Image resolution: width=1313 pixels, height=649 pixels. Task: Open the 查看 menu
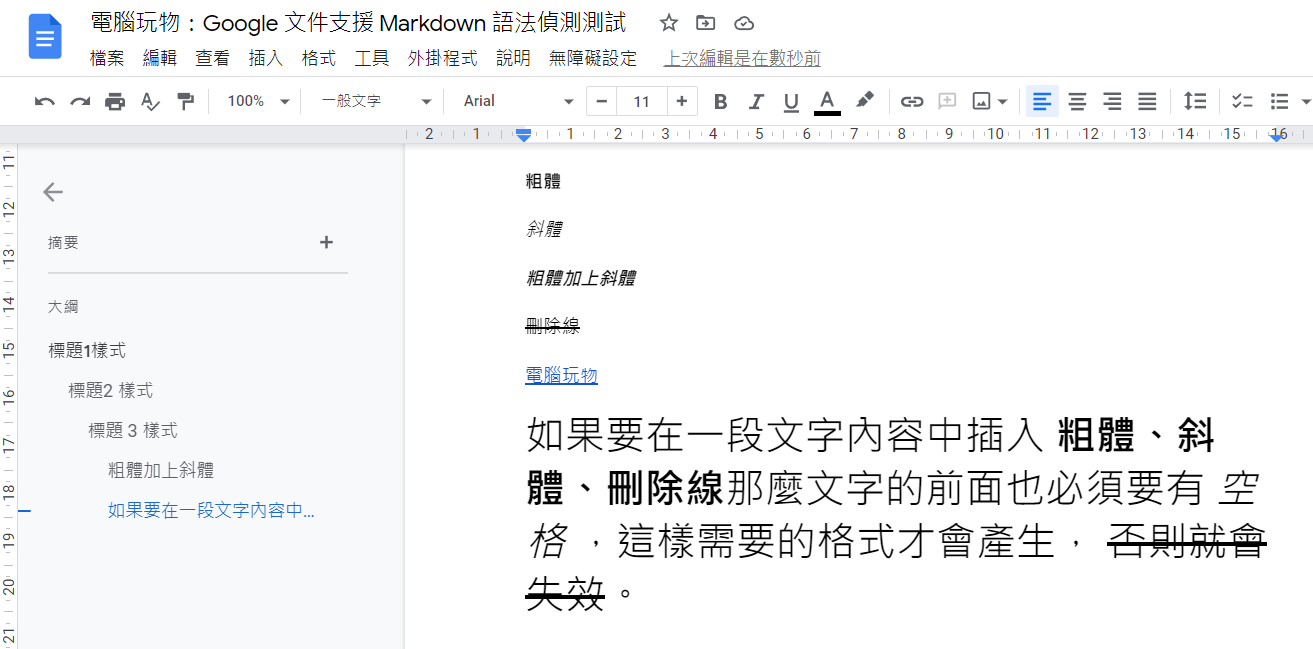click(x=213, y=59)
